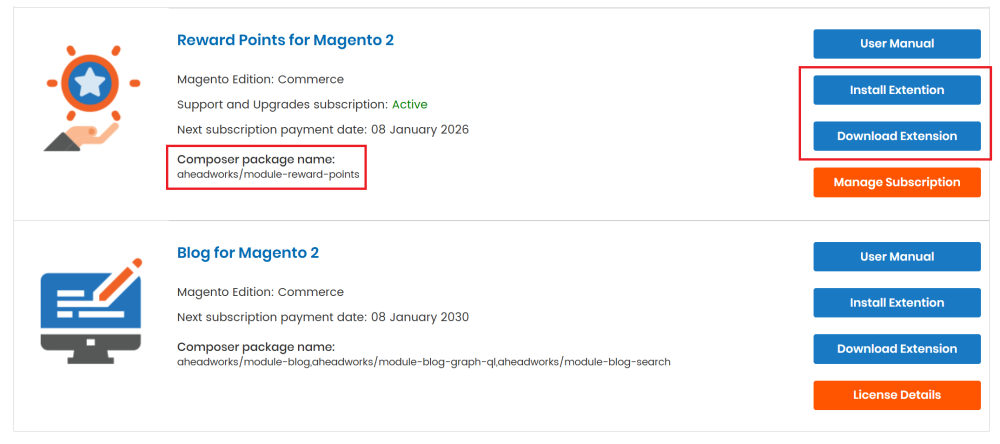The height and width of the screenshot is (444, 1000).
Task: Click Install Extention for Blog
Action: [897, 302]
